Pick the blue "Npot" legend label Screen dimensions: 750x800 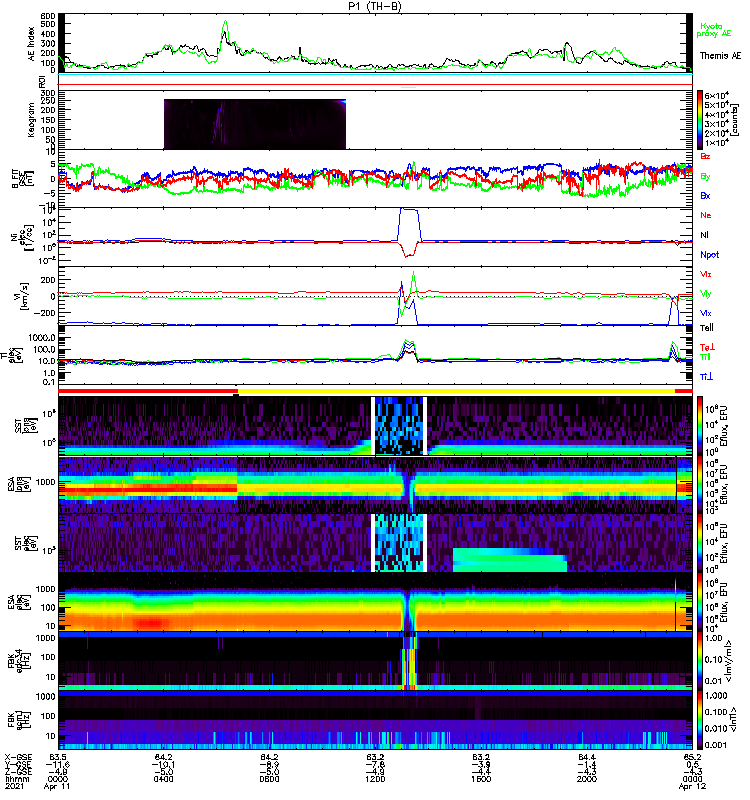710,255
